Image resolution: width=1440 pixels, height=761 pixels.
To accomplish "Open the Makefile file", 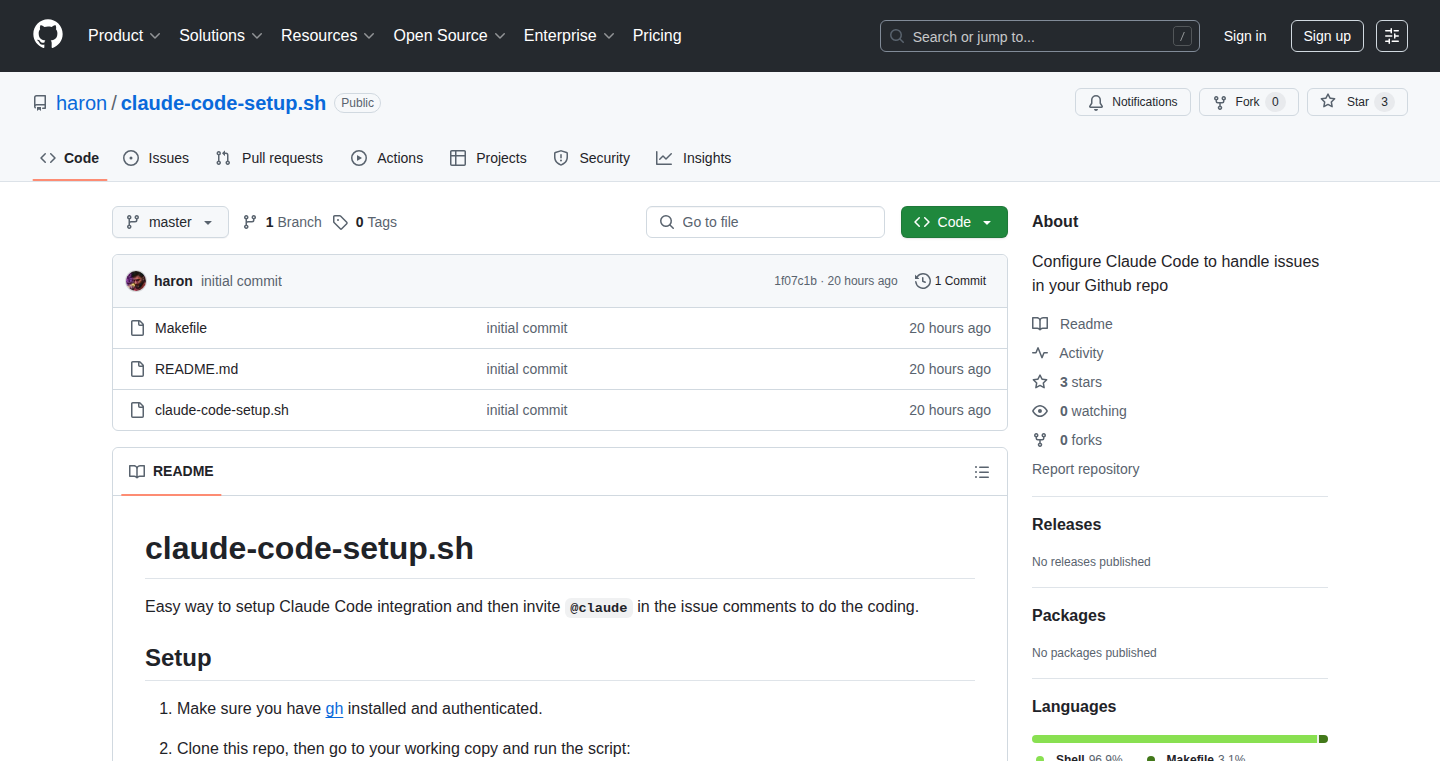I will coord(181,328).
